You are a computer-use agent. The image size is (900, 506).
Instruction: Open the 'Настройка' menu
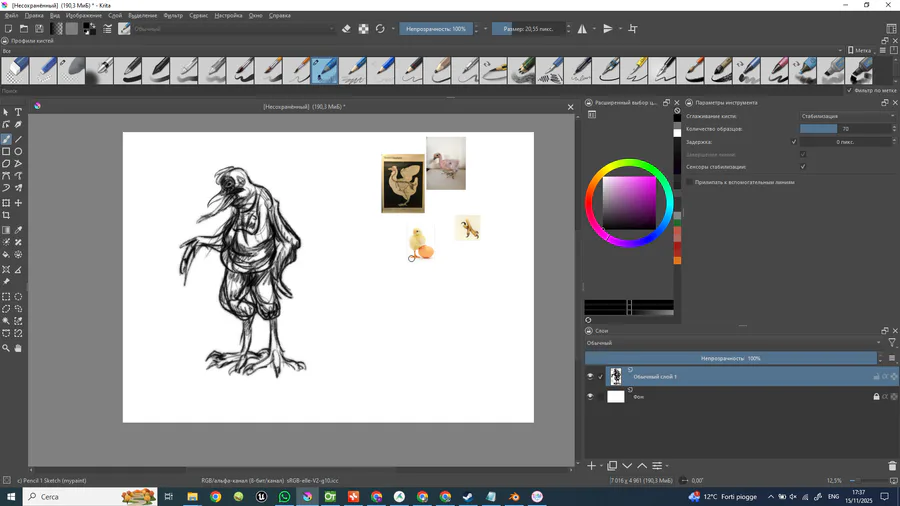pos(228,15)
